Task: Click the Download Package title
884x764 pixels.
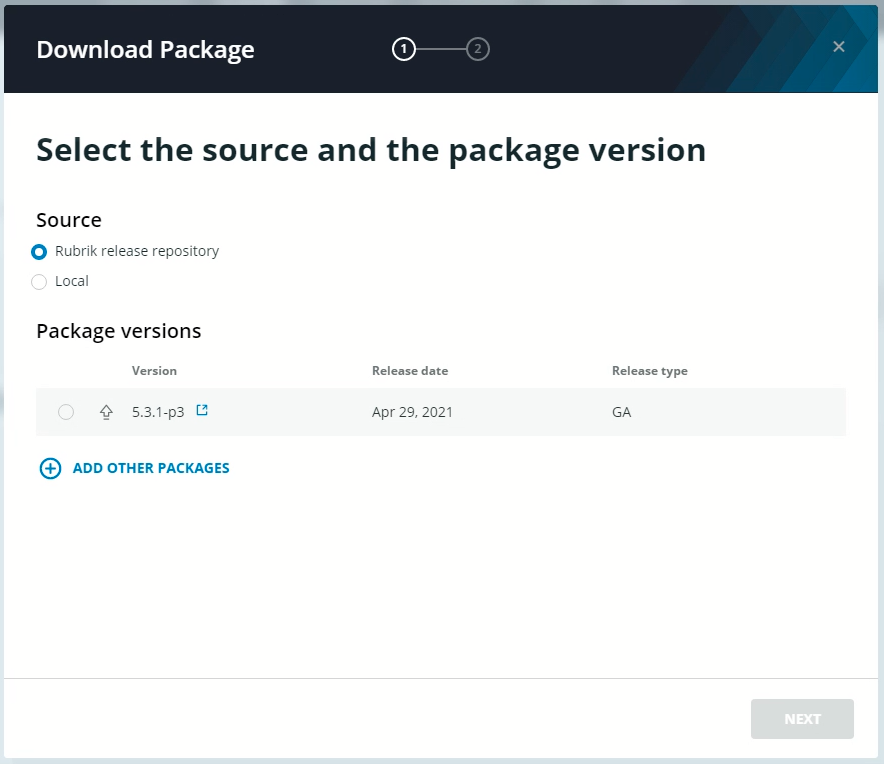Action: [x=145, y=50]
